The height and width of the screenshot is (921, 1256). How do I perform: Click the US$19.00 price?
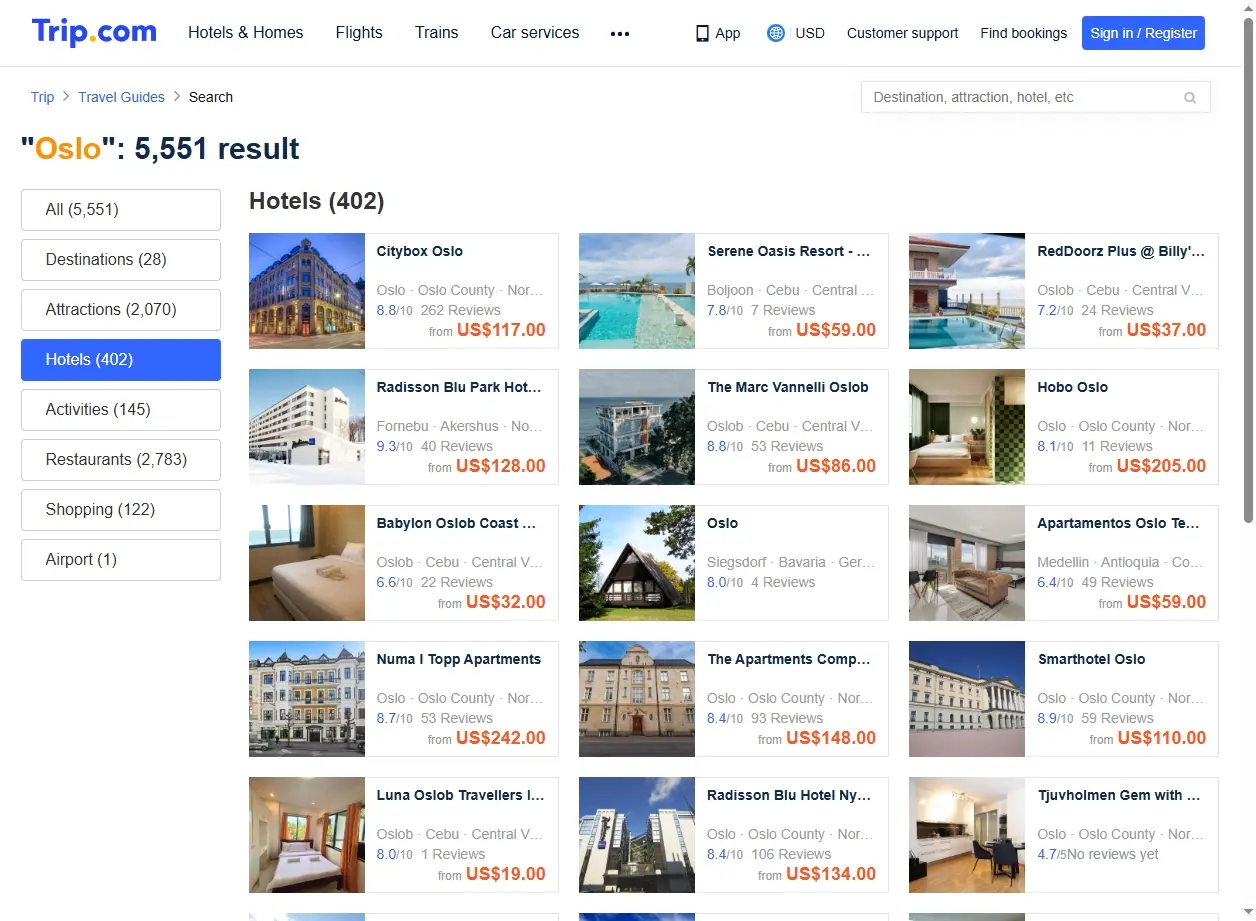(x=506, y=874)
